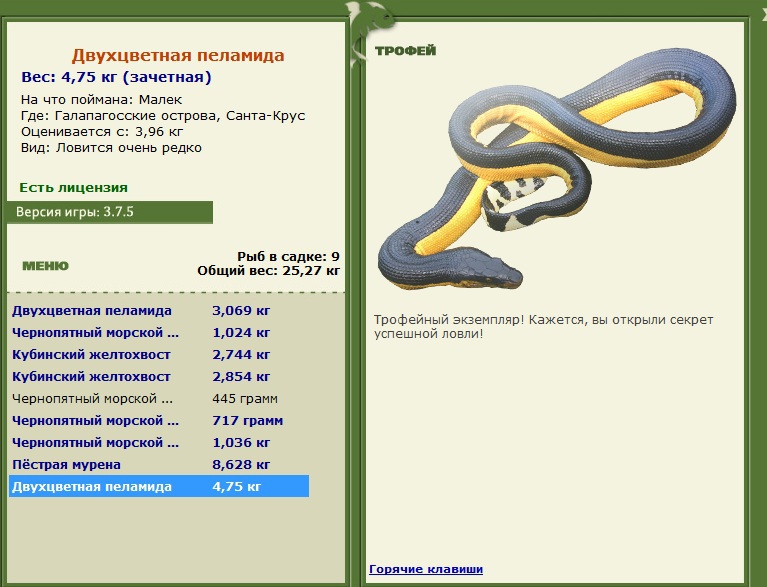Click the Рыб в садке: 9 counter

pyautogui.click(x=288, y=256)
